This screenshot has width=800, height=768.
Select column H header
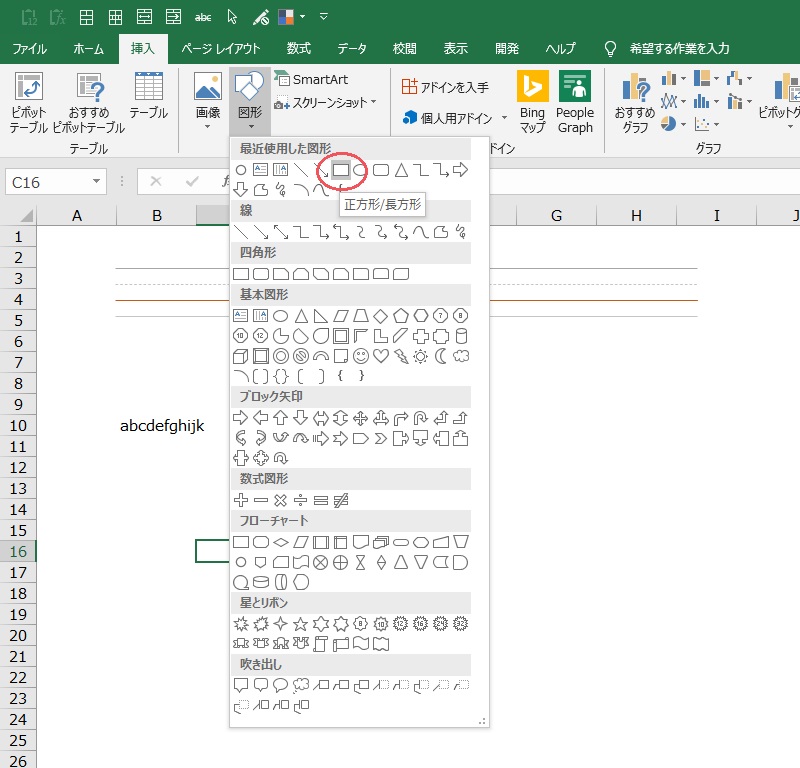[x=636, y=216]
